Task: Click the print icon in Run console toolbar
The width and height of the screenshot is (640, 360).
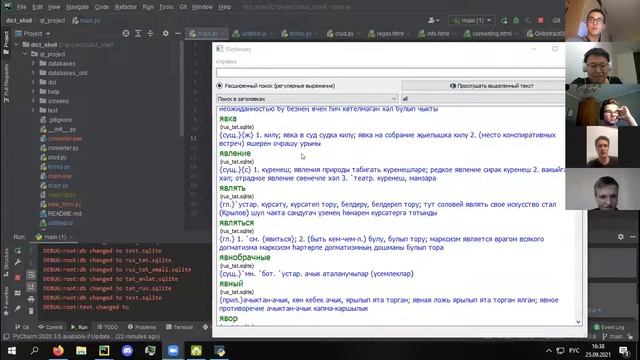Action: (31, 300)
